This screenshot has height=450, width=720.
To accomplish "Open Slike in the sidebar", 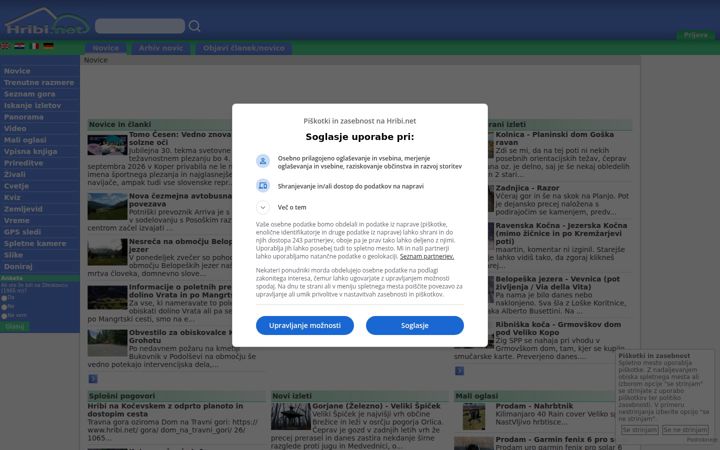I will pyautogui.click(x=13, y=255).
